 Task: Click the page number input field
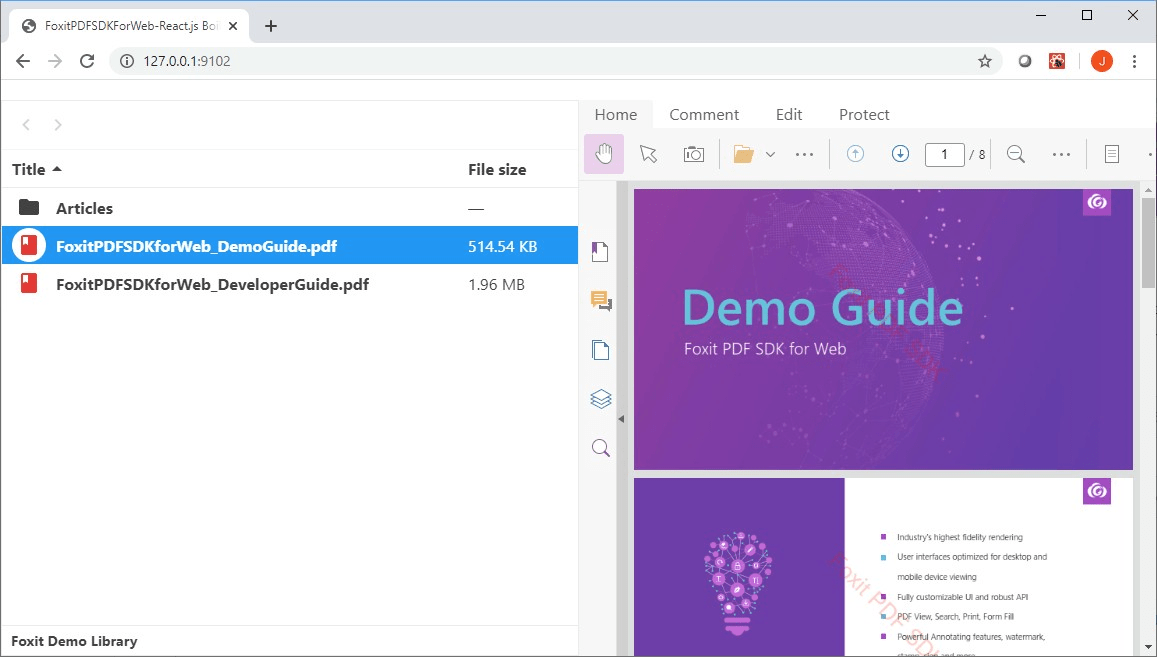[944, 154]
